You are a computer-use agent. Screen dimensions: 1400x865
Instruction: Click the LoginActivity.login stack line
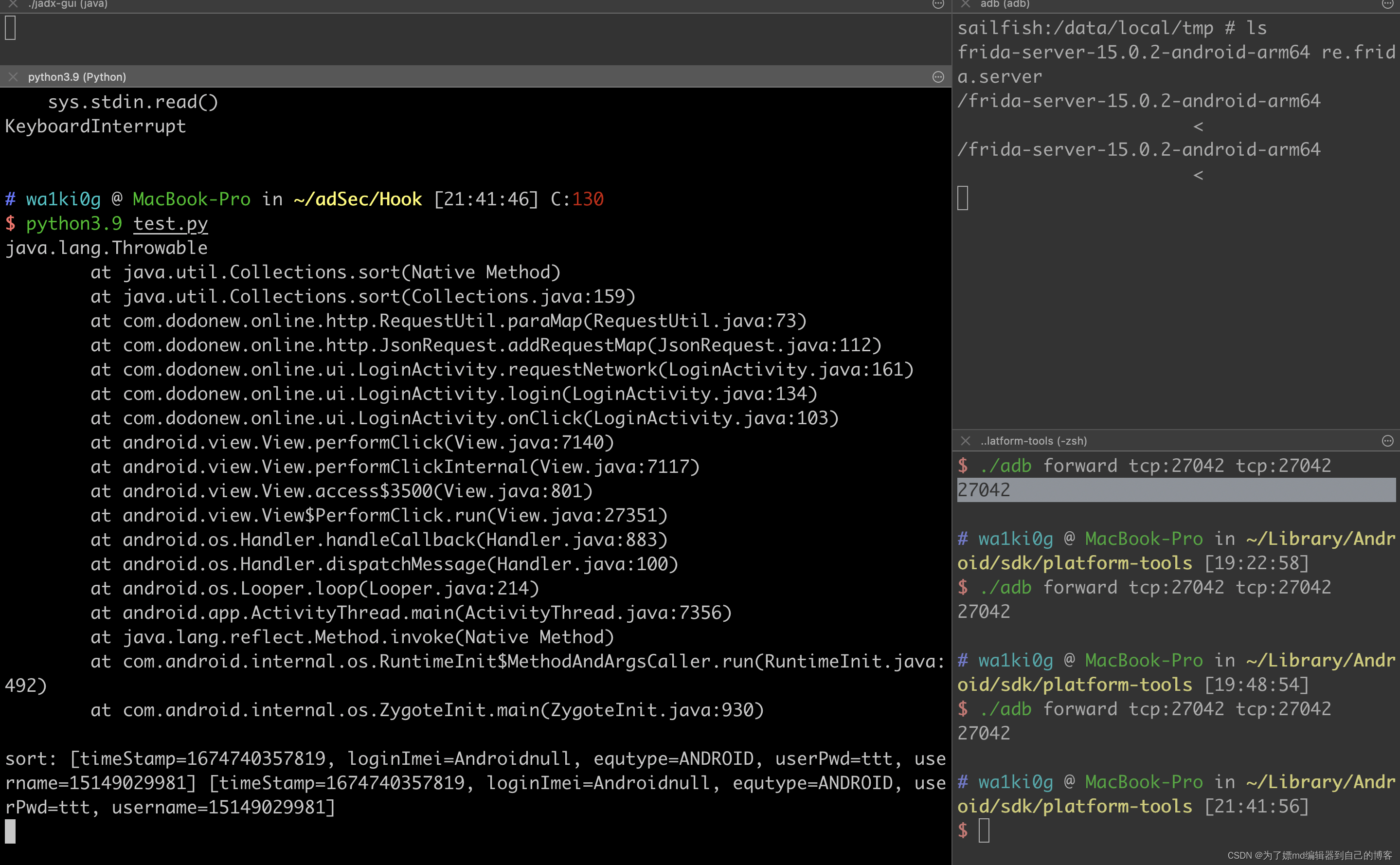[x=454, y=394]
